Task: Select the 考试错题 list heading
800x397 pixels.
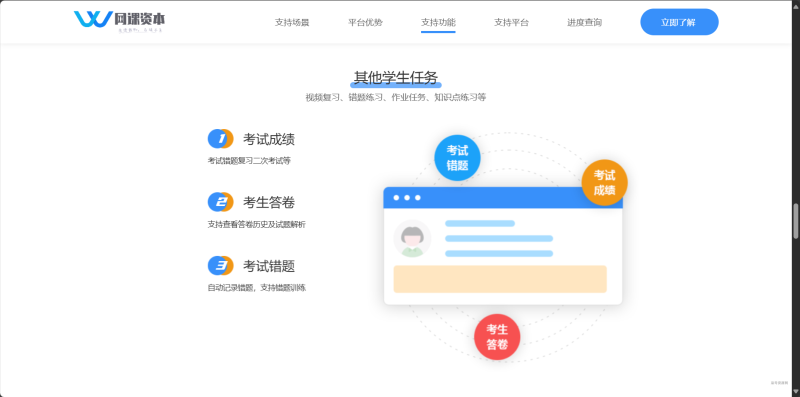Action: [269, 266]
